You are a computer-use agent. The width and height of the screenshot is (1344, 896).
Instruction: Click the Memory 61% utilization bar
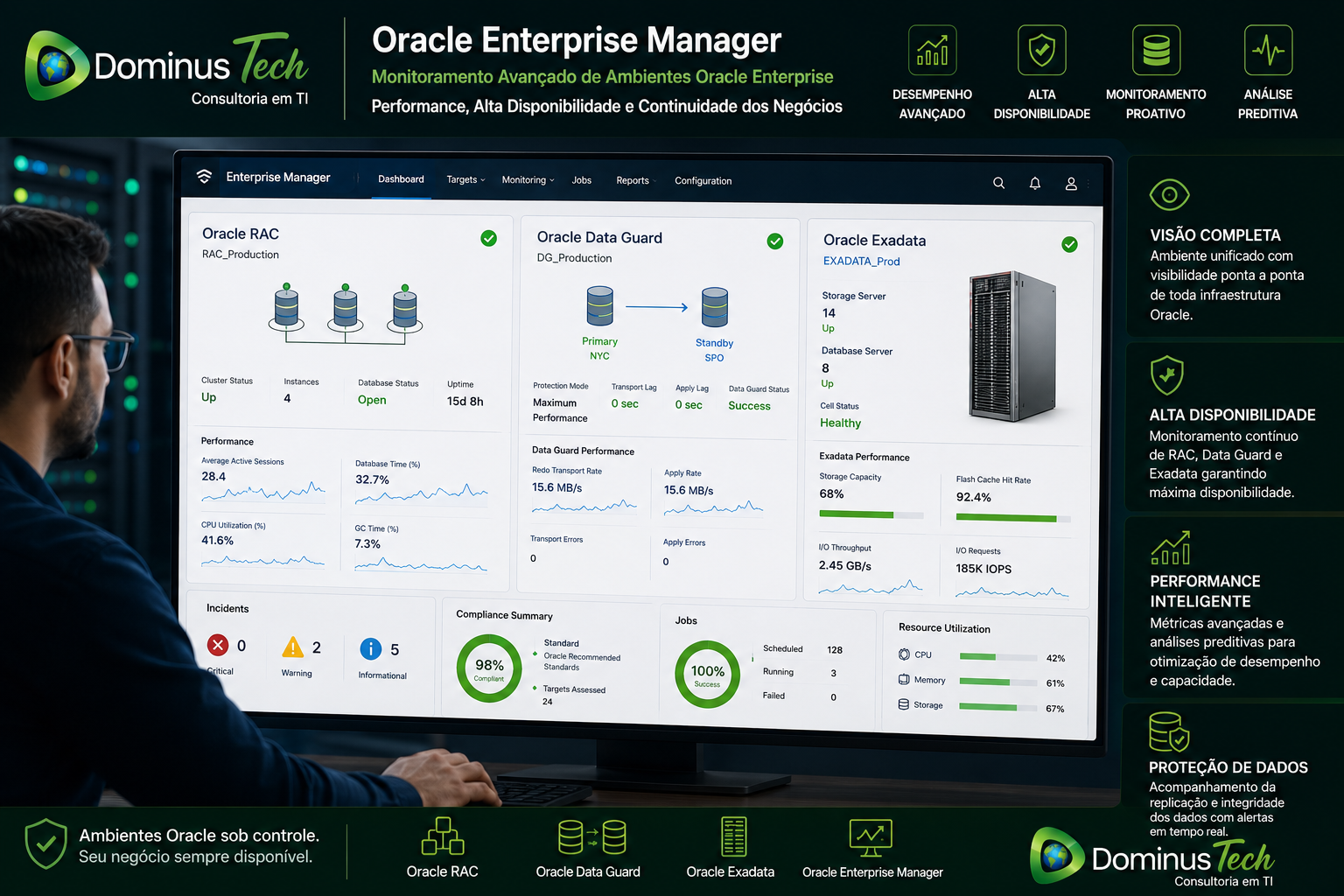click(998, 682)
